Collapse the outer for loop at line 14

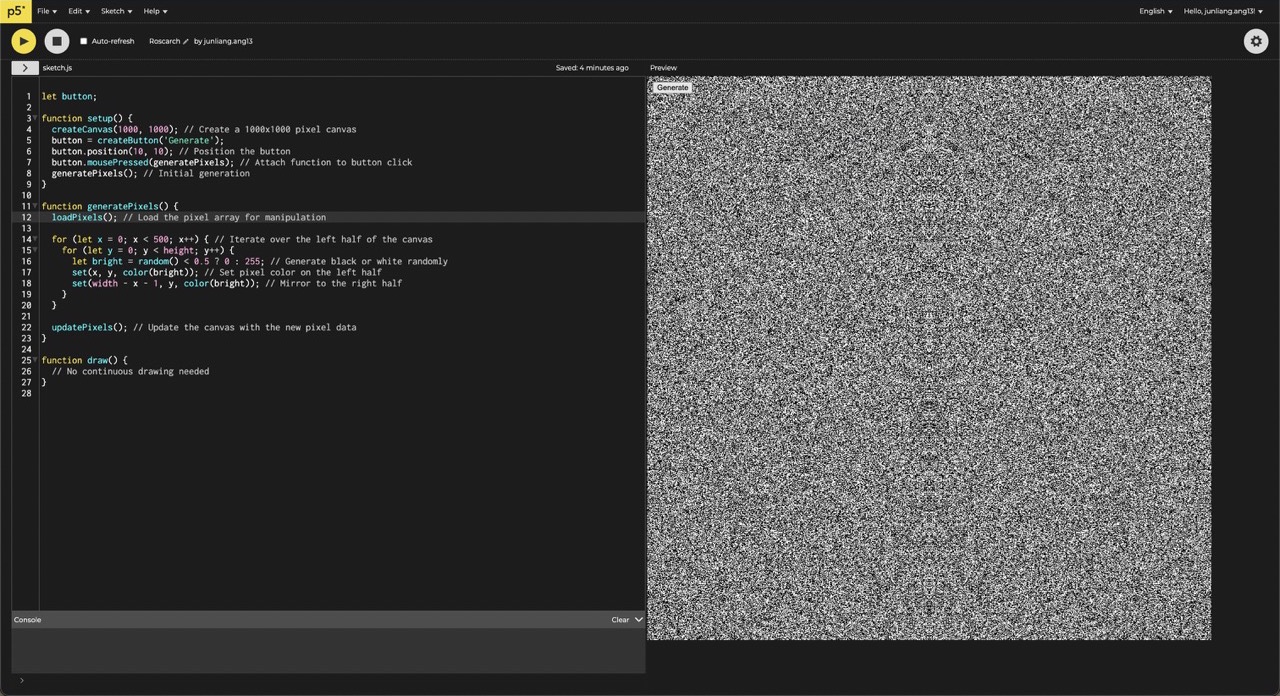pyautogui.click(x=35, y=239)
